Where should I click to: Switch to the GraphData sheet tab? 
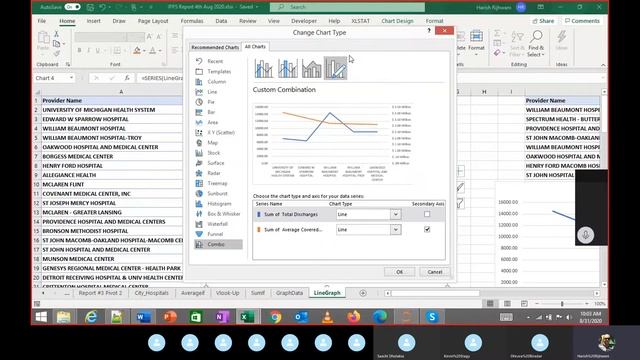coord(289,293)
